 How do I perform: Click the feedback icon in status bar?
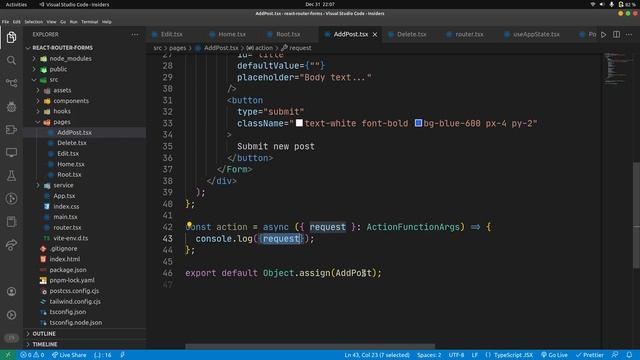[x=615, y=355]
